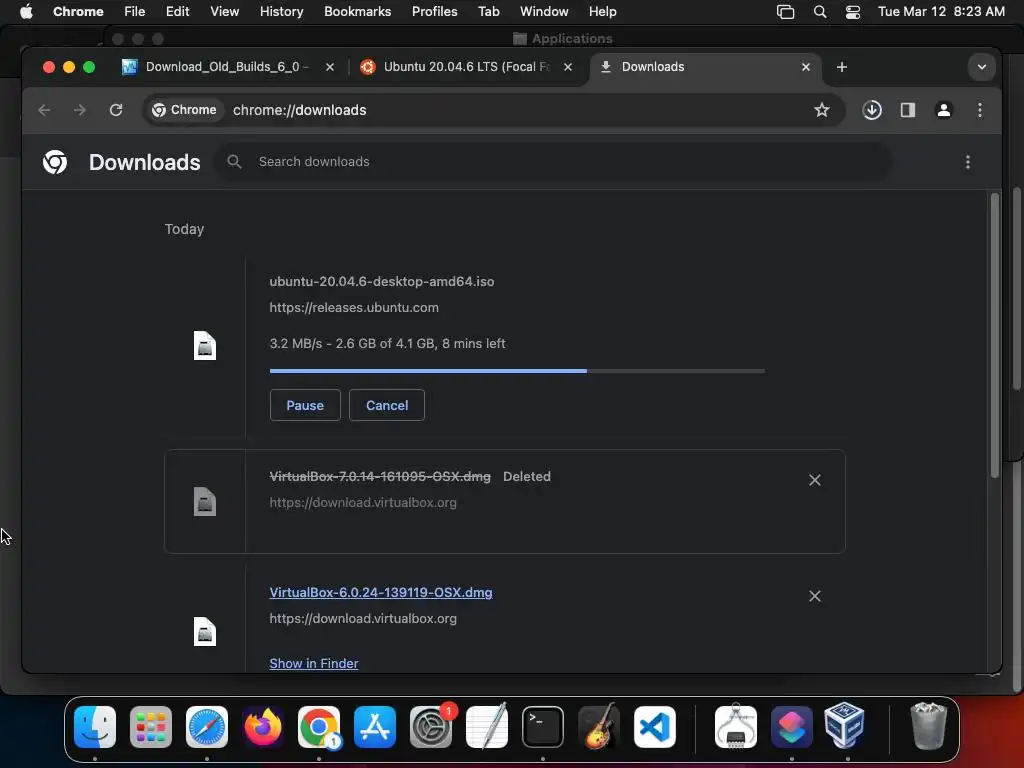
Task: Open the Profiles menu
Action: pos(434,12)
